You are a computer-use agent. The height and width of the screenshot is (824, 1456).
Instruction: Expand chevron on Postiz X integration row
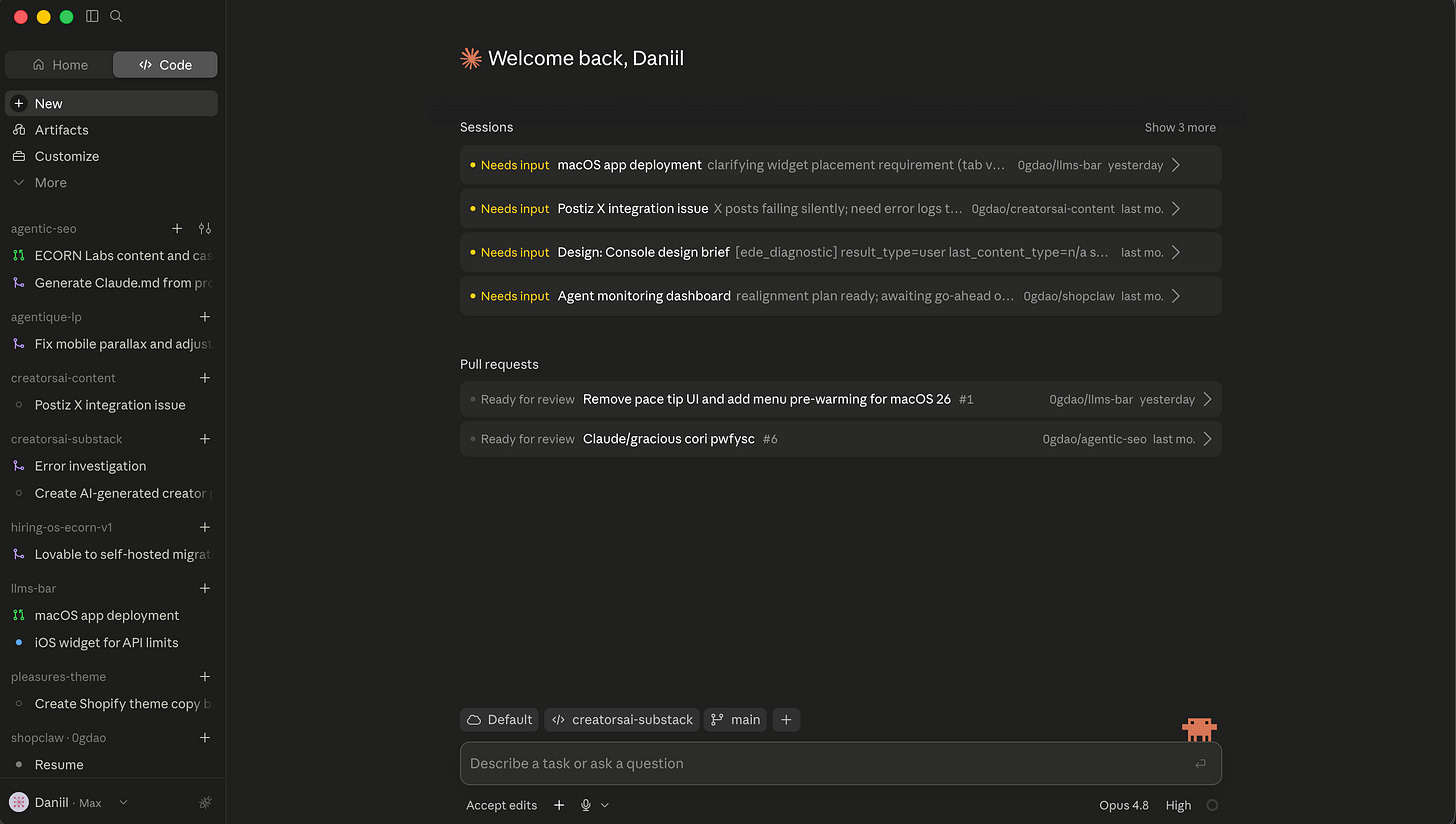pyautogui.click(x=1176, y=209)
